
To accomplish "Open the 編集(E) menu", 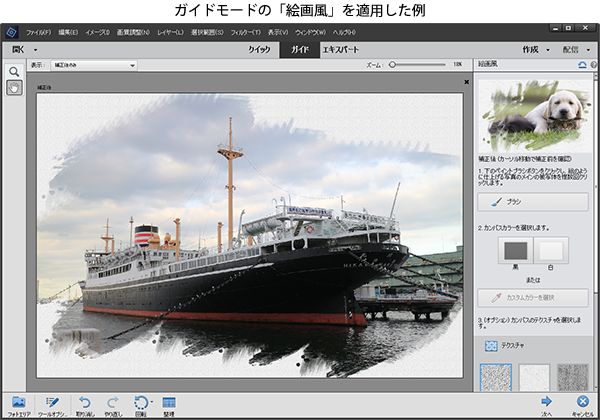I will (x=68, y=33).
